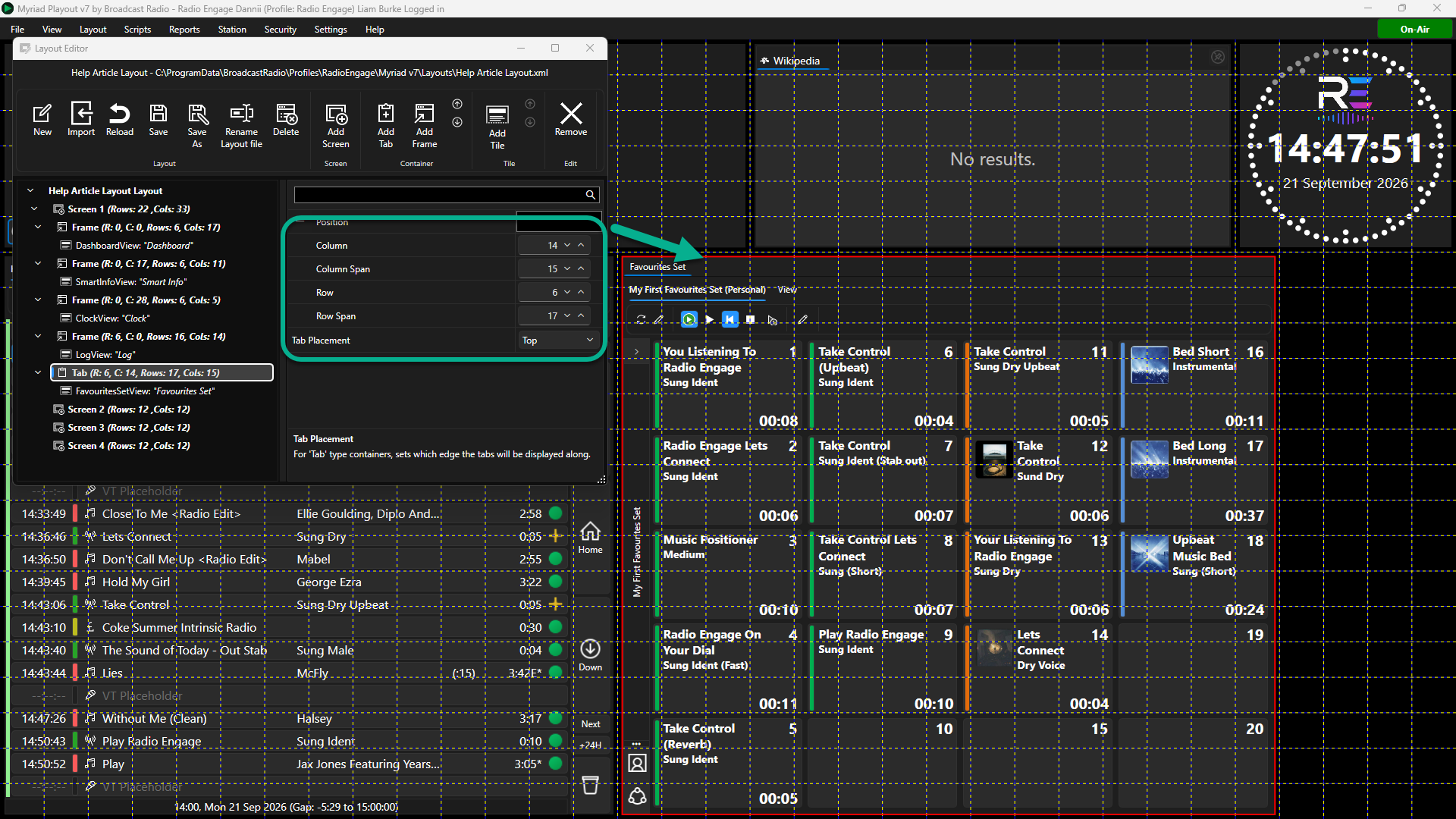Click the property search input field
Image resolution: width=1456 pixels, height=819 pixels.
tap(439, 195)
